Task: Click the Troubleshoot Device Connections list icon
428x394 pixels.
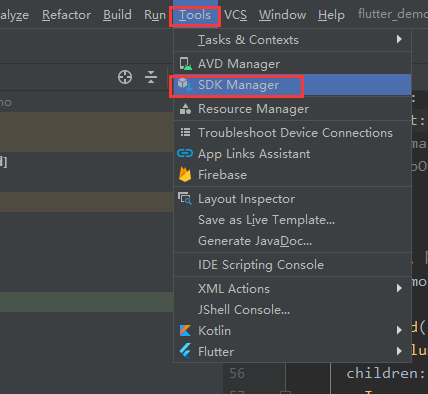Action: coord(185,132)
